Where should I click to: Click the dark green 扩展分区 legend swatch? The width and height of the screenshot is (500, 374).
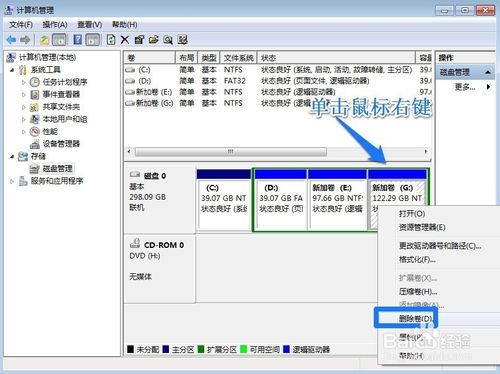(x=201, y=349)
